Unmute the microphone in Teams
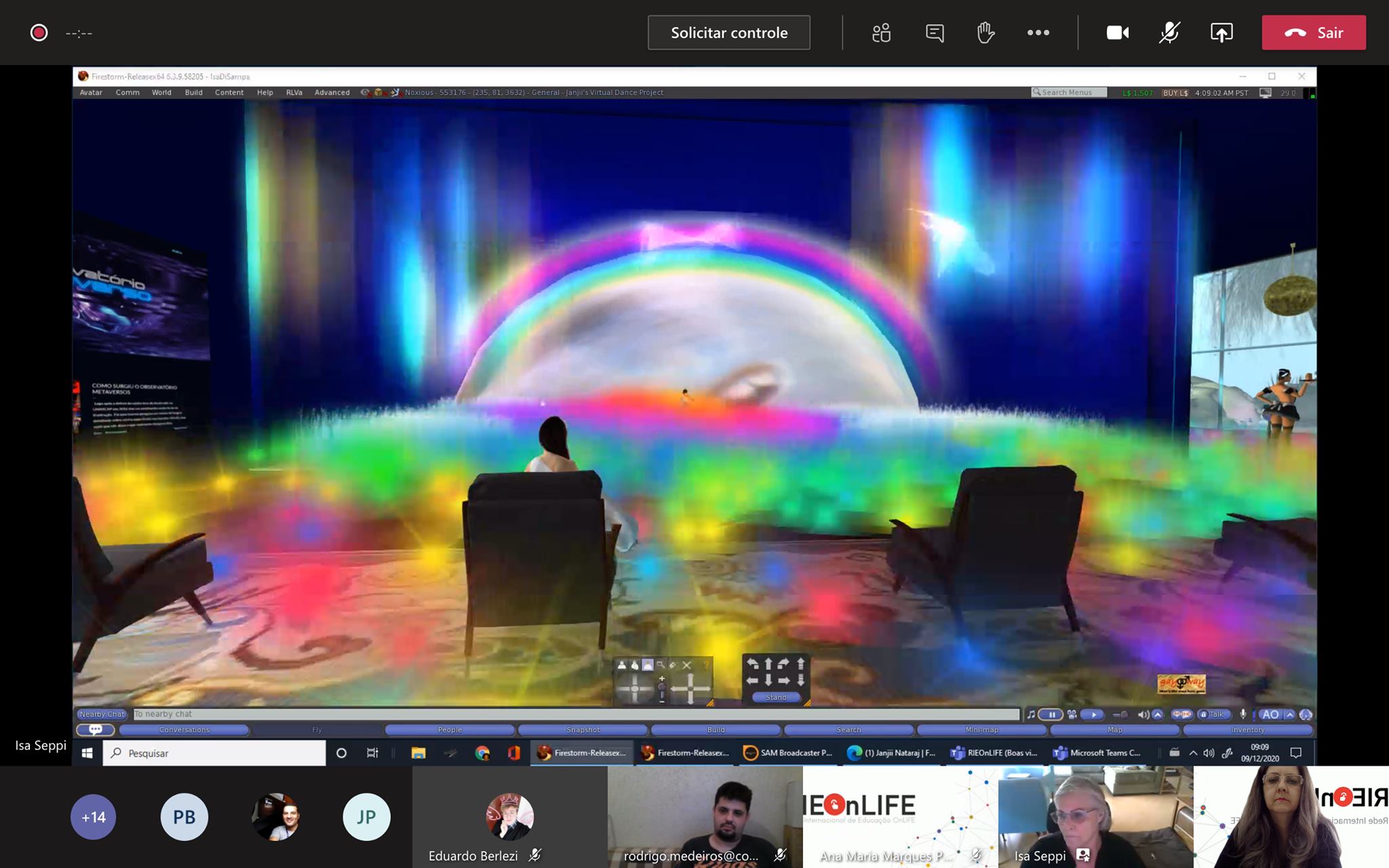 coord(1169,33)
